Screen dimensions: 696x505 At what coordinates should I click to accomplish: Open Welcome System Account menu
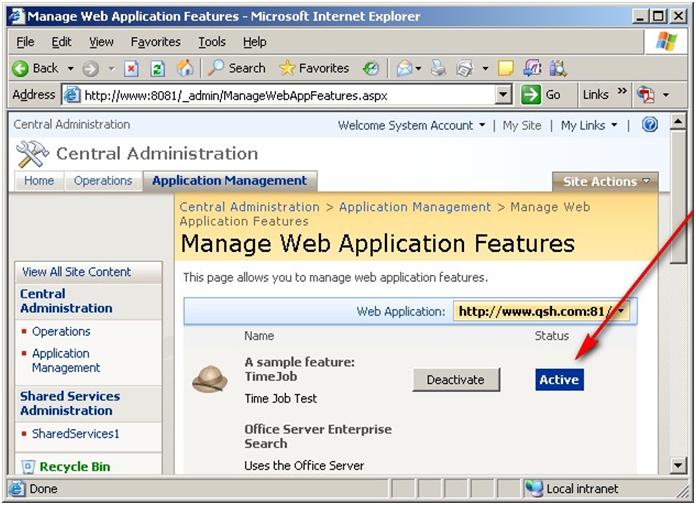coord(411,126)
